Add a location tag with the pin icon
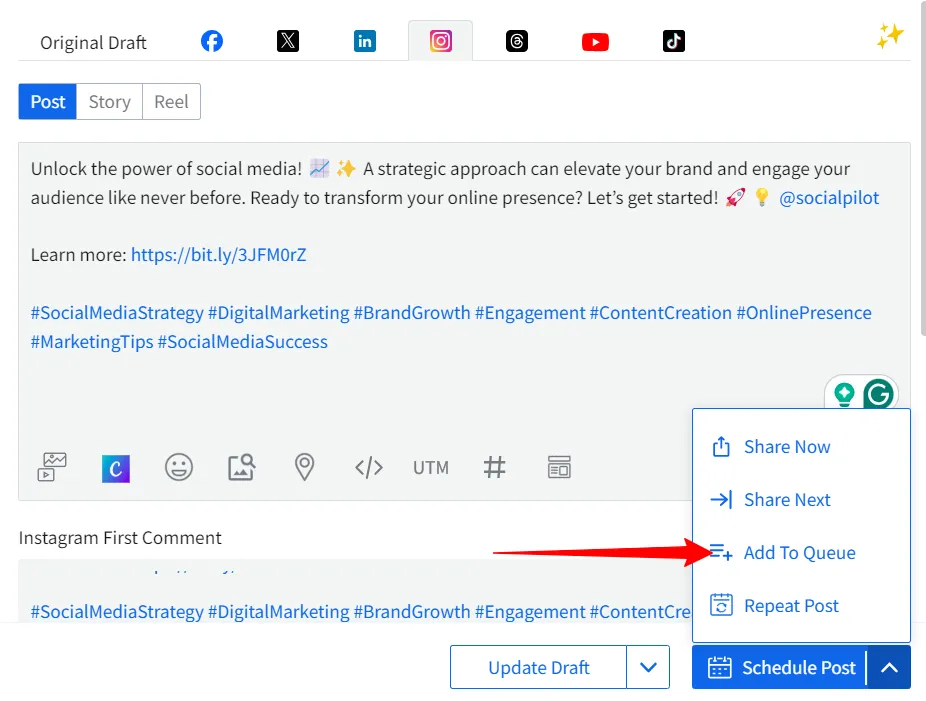926x701 pixels. click(x=305, y=467)
